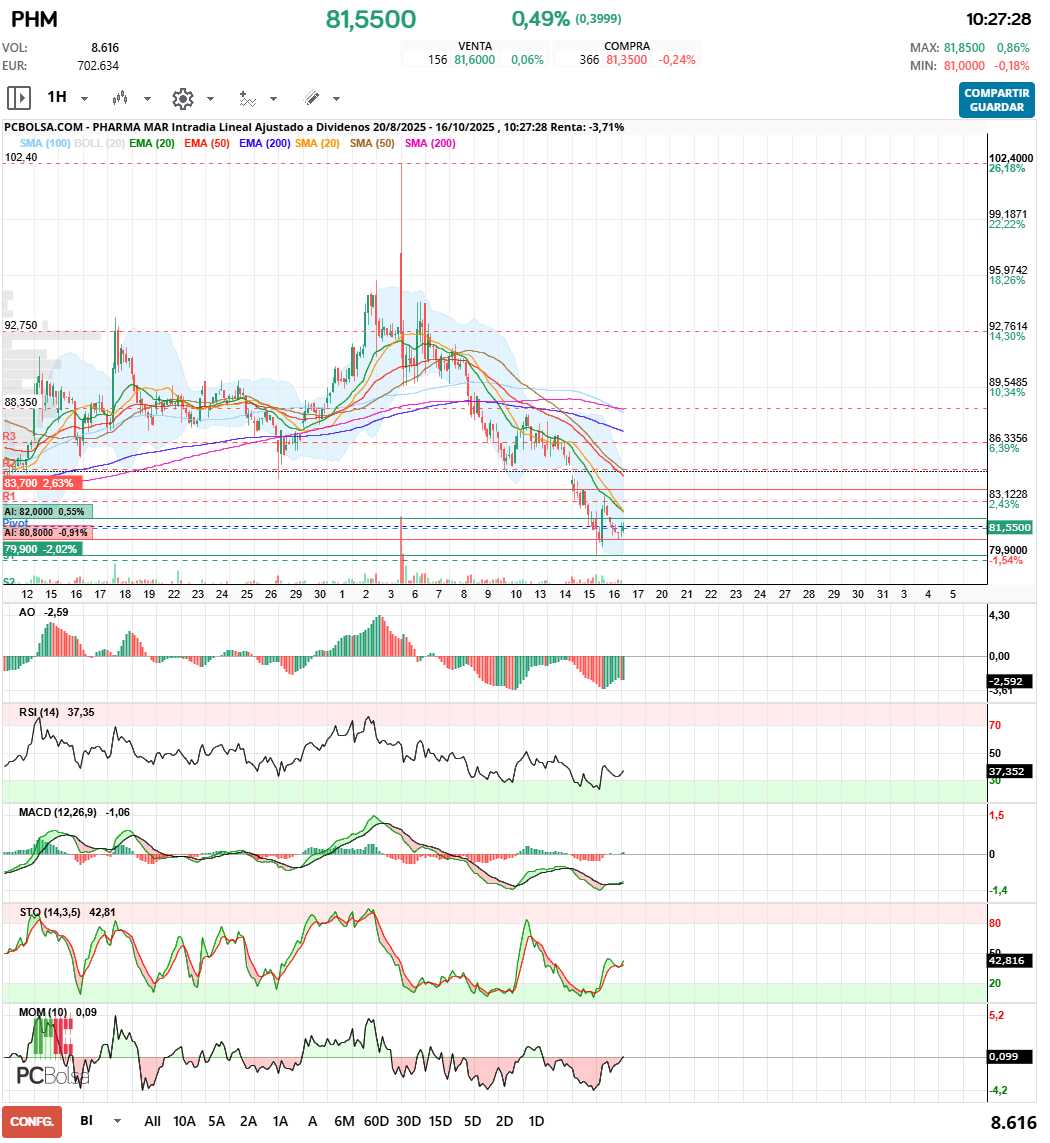Click the AO indicator label
Image resolution: width=1050 pixels, height=1143 pixels.
27,612
